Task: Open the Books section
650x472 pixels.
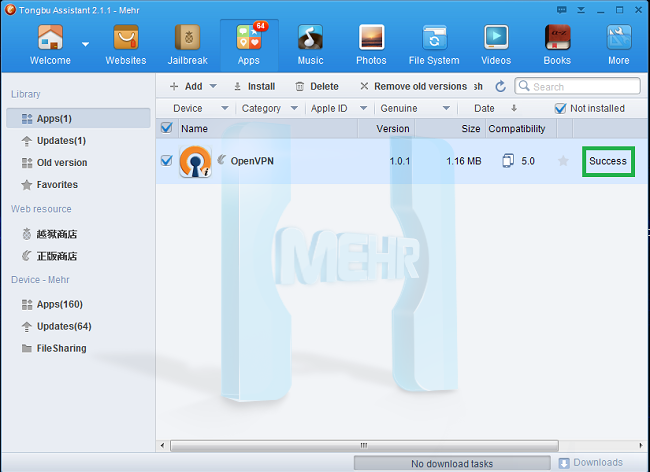Action: coord(557,44)
